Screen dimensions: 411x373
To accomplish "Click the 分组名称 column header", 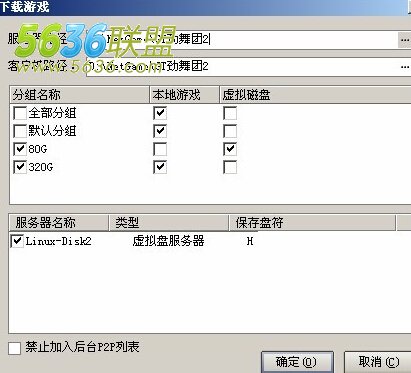I will pyautogui.click(x=79, y=95).
